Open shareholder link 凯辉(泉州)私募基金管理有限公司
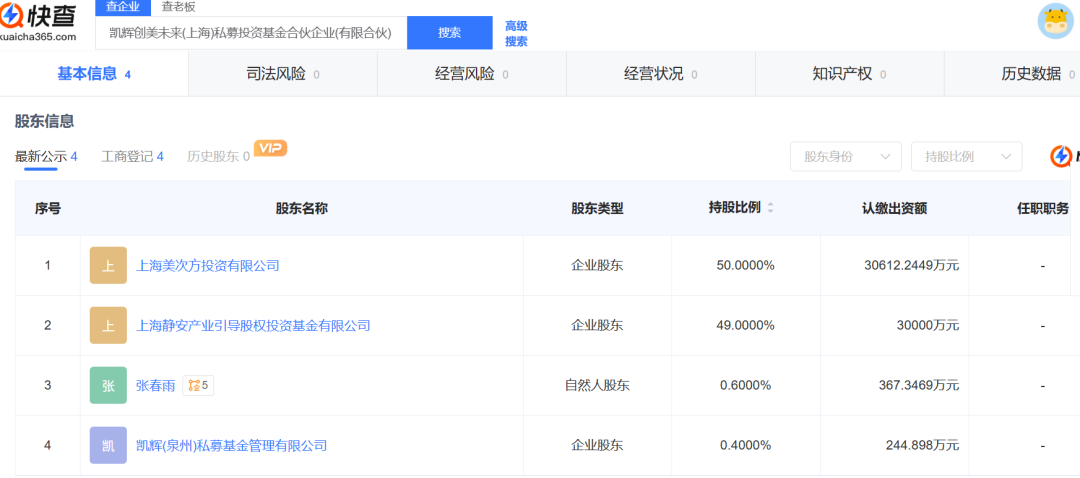Image resolution: width=1080 pixels, height=478 pixels. 231,445
